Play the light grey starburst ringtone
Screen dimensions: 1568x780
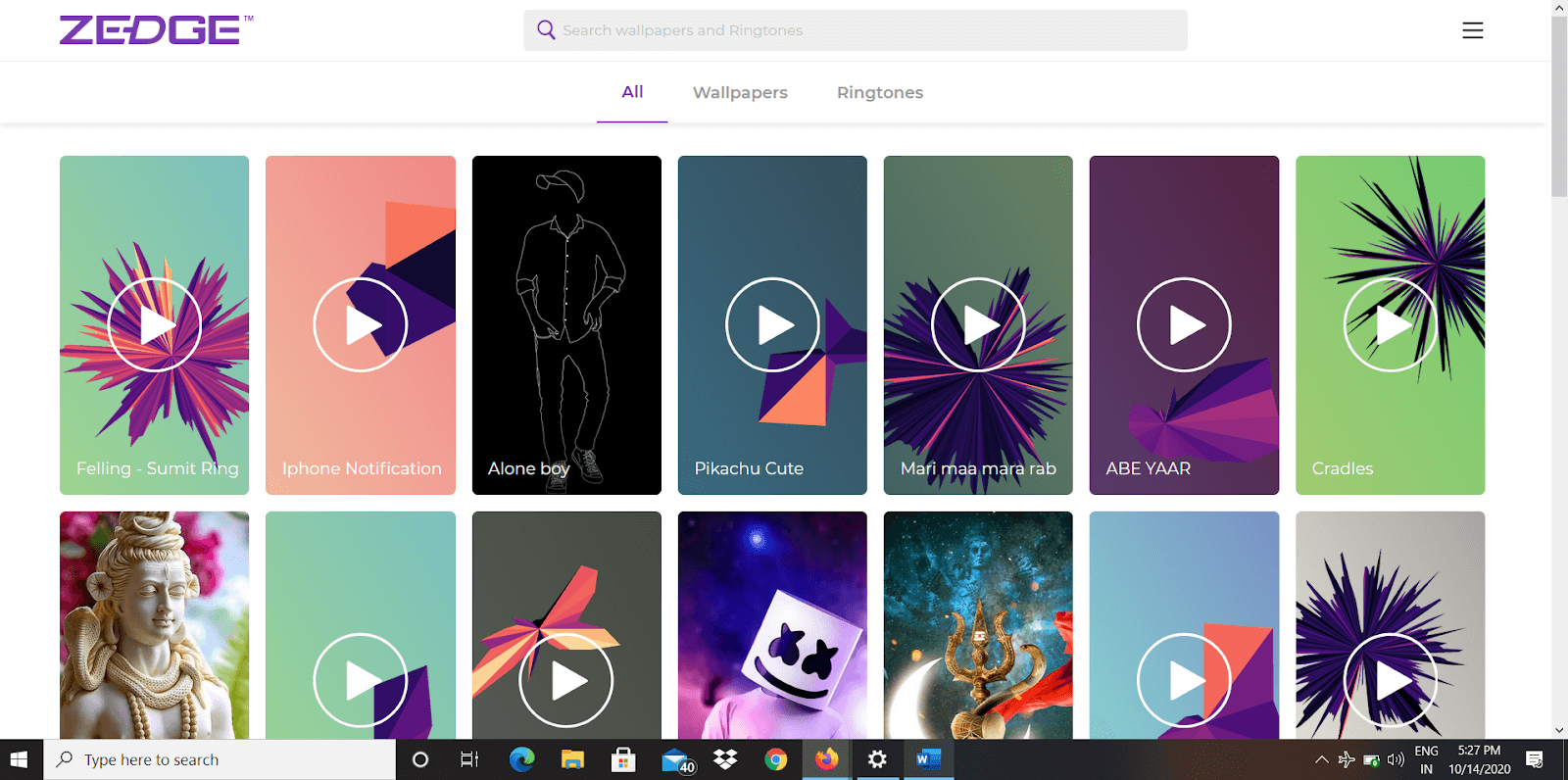1390,680
